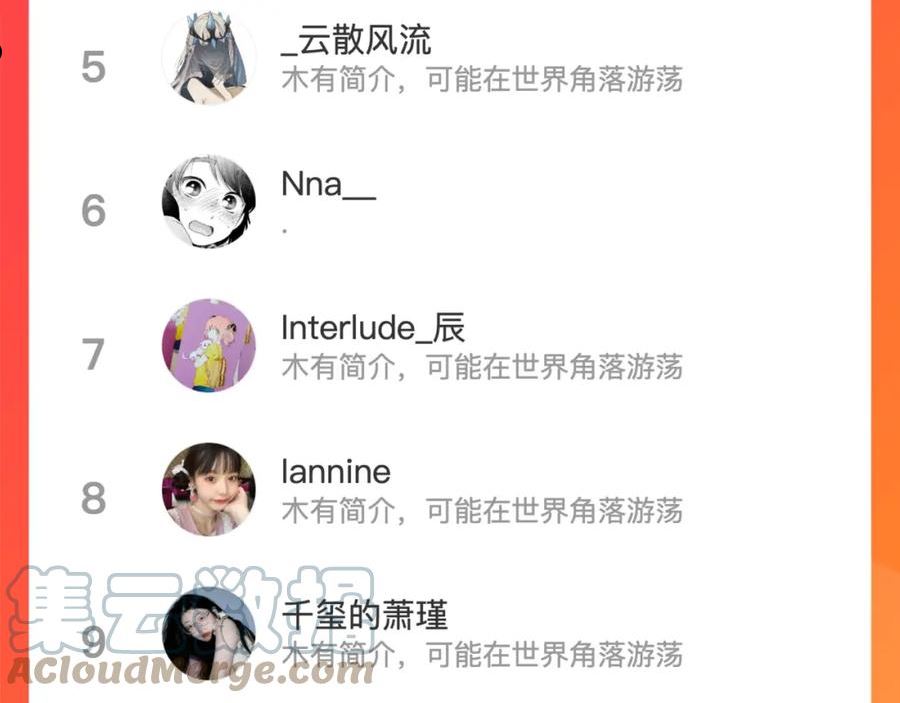Tap the bio text under _云散风流

(x=482, y=79)
